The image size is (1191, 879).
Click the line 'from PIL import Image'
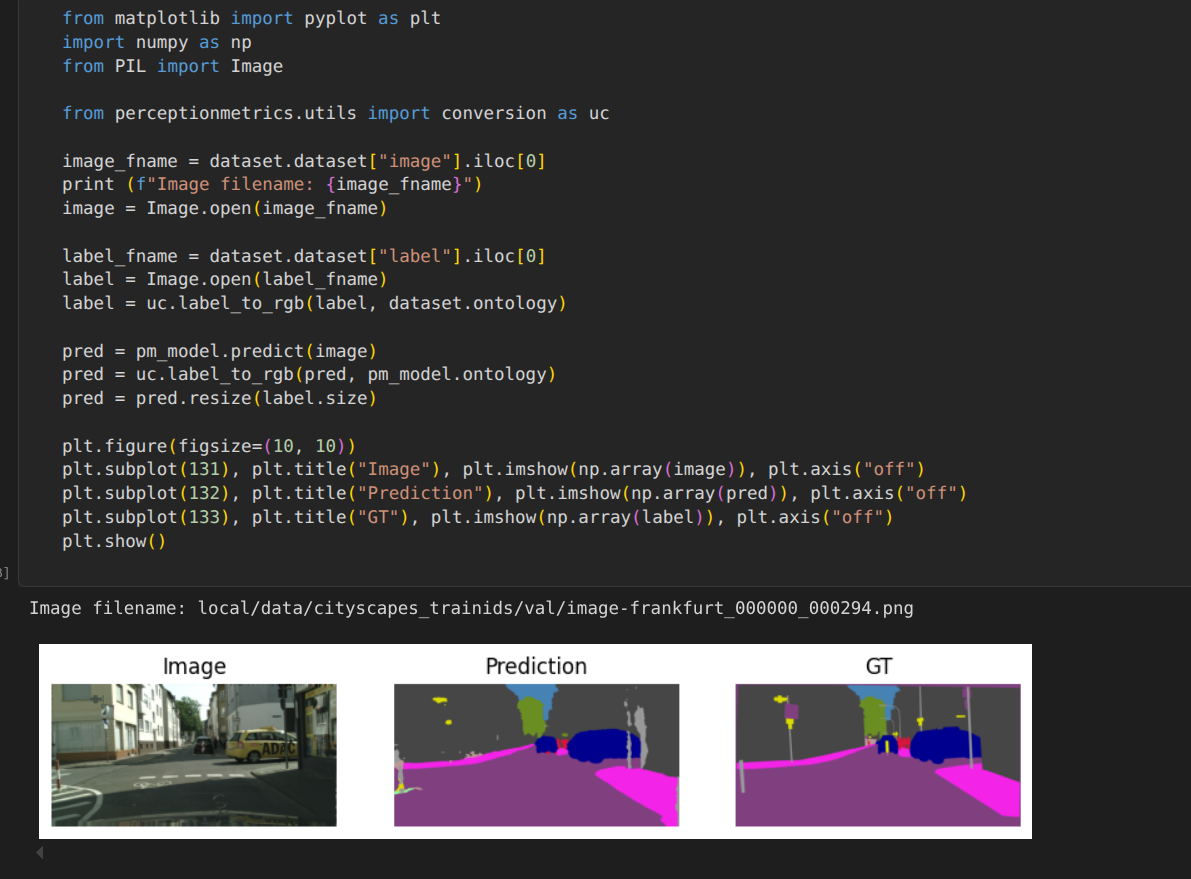[x=172, y=66]
